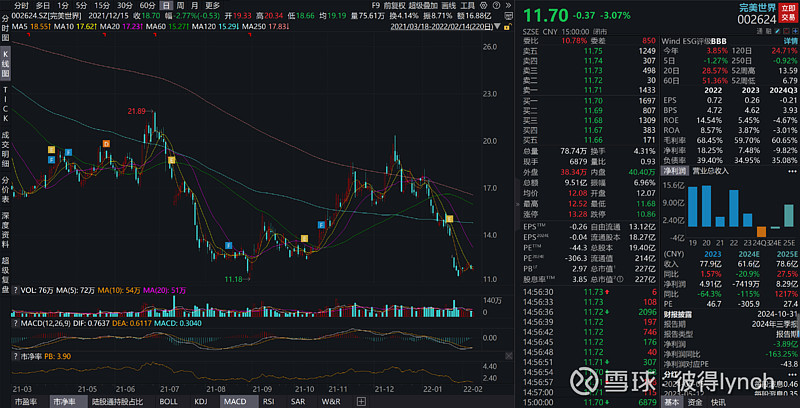The image size is (800, 408).
Task: Open chart settings gear icon
Action: pyautogui.click(x=483, y=6)
